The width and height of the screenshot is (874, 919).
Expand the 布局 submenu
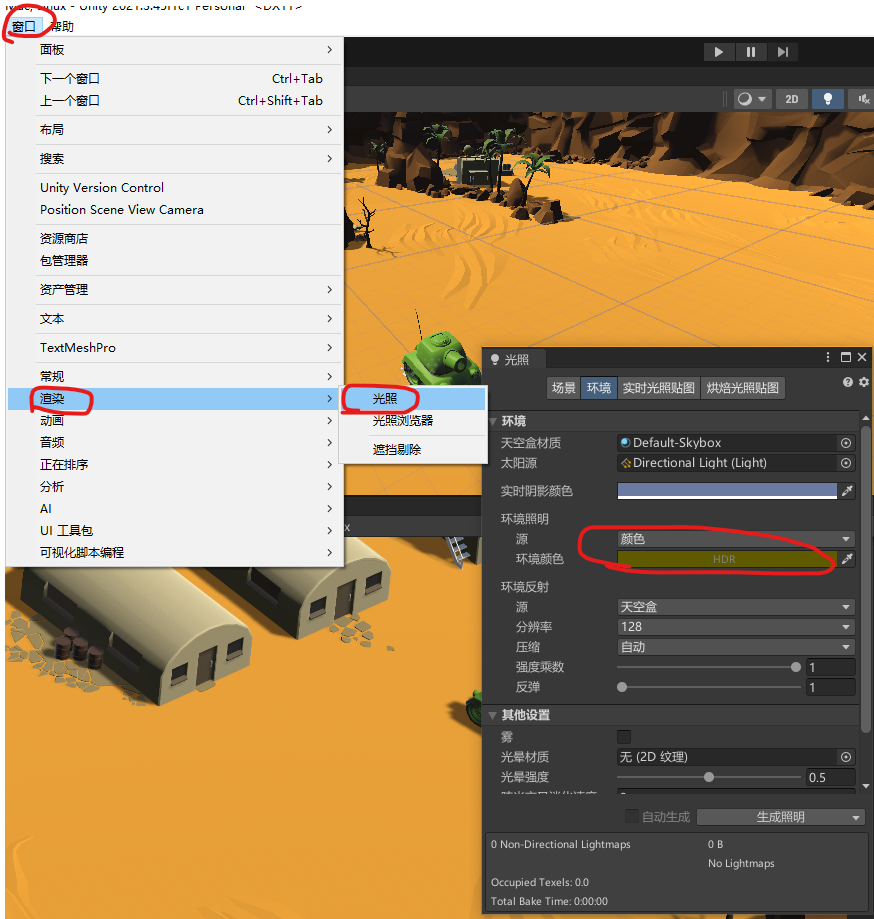(175, 130)
